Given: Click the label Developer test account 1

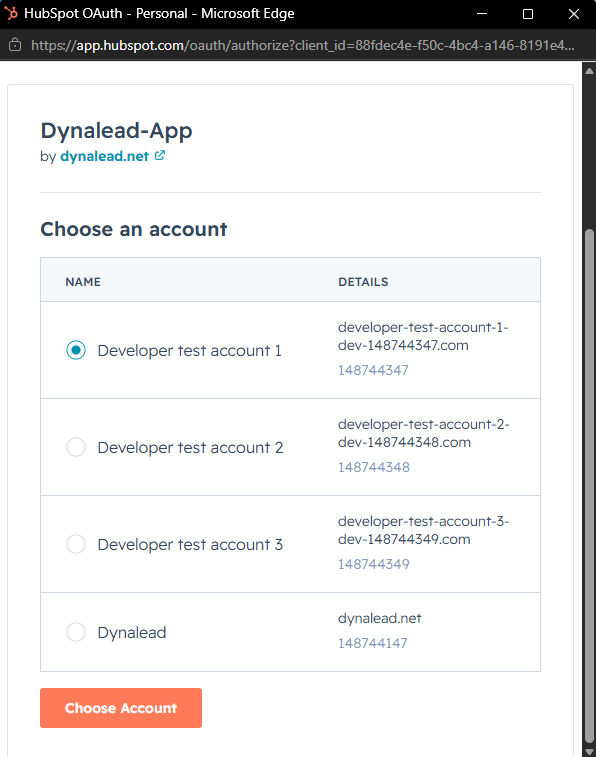Looking at the screenshot, I should [189, 350].
